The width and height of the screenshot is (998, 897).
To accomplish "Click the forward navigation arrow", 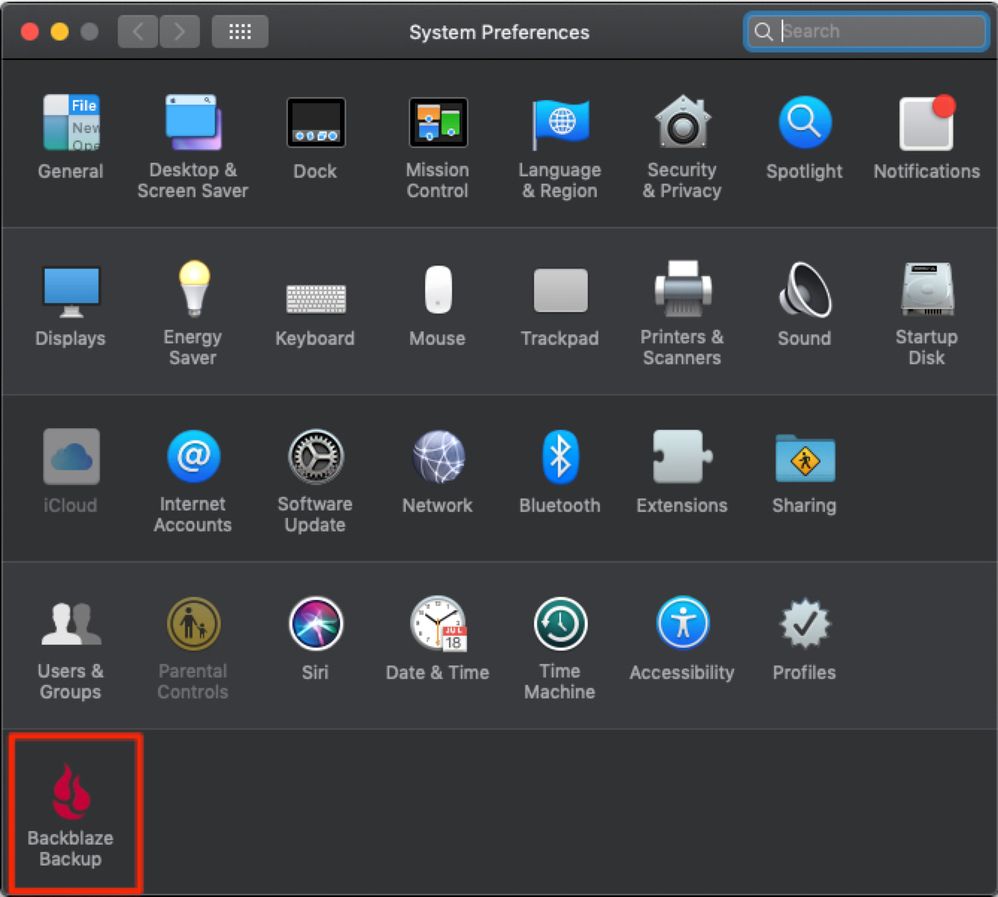I will point(180,32).
